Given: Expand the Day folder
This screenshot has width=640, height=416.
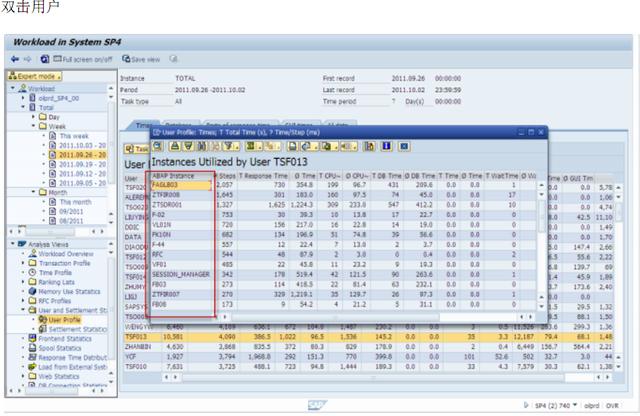Looking at the screenshot, I should coord(33,117).
